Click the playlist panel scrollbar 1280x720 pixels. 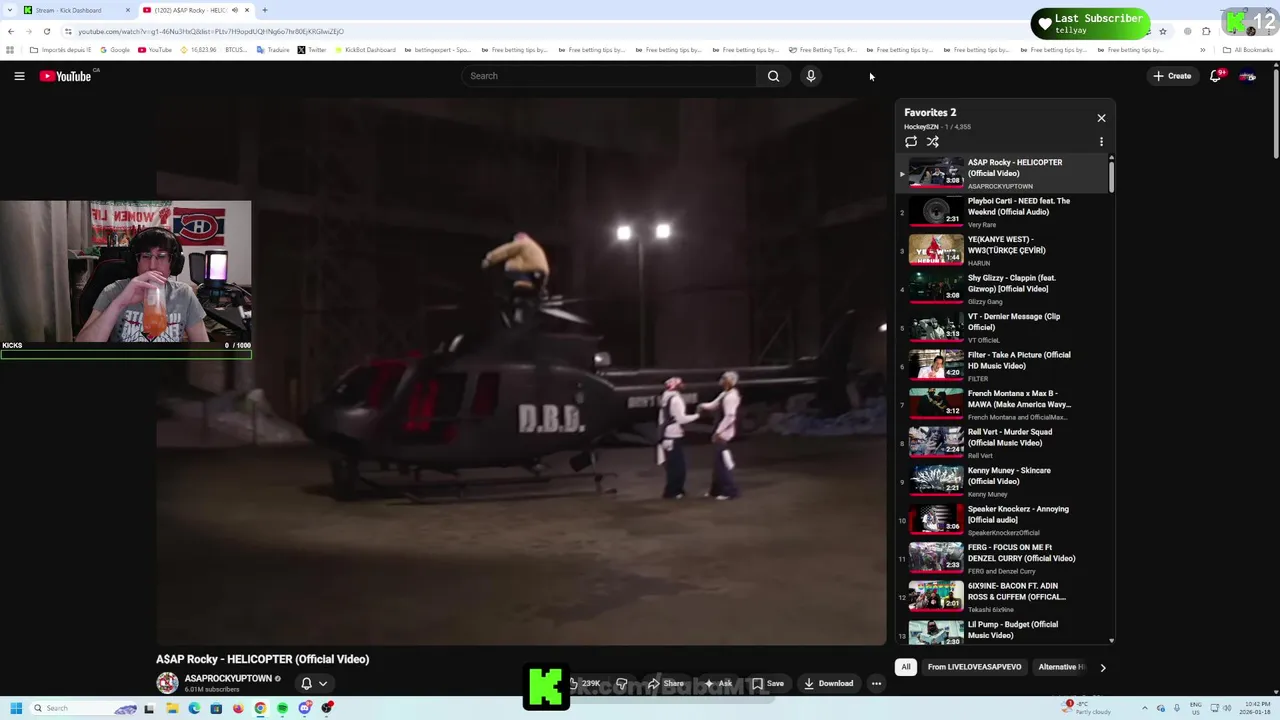1111,175
